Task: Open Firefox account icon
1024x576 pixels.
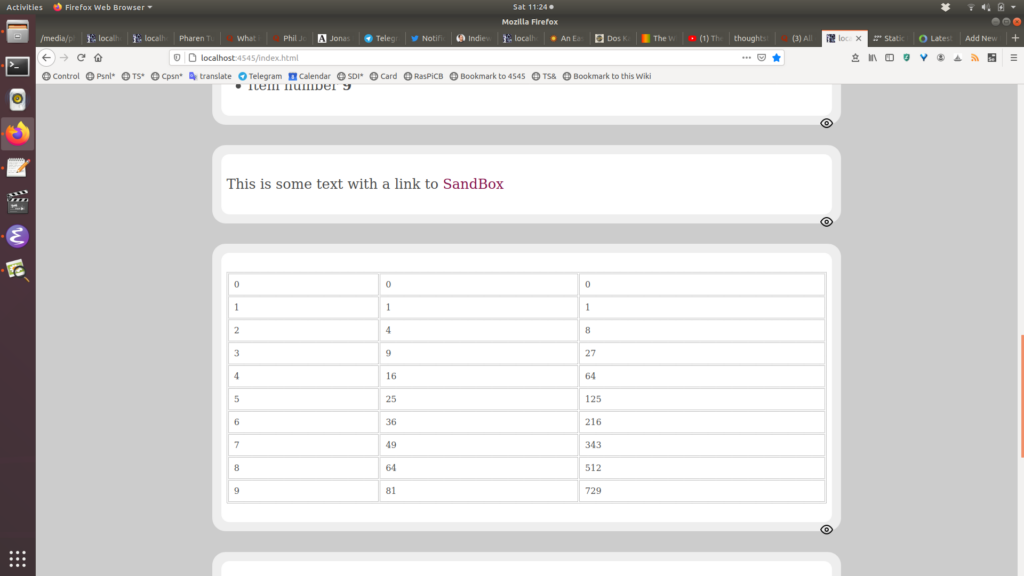Action: pos(940,57)
